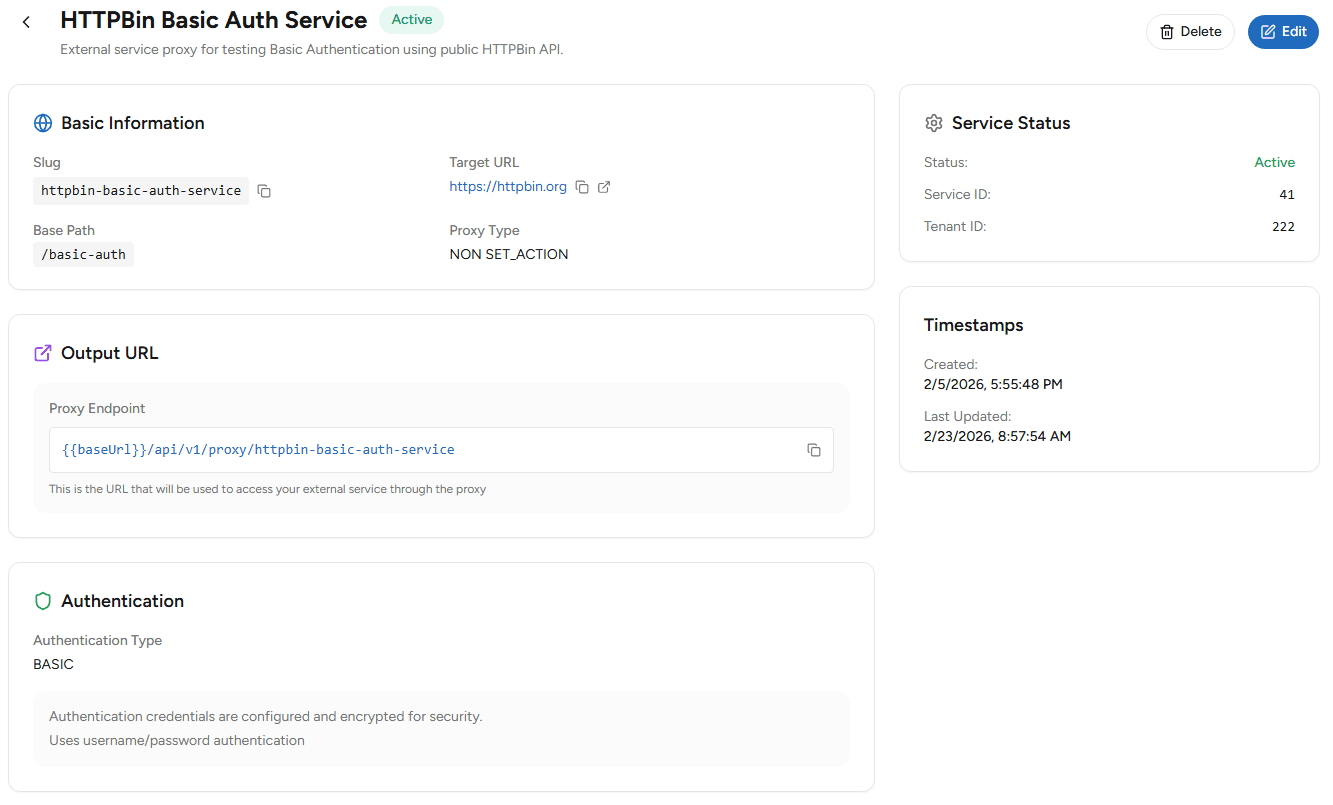Click the gear icon beside Service Status

pos(934,123)
